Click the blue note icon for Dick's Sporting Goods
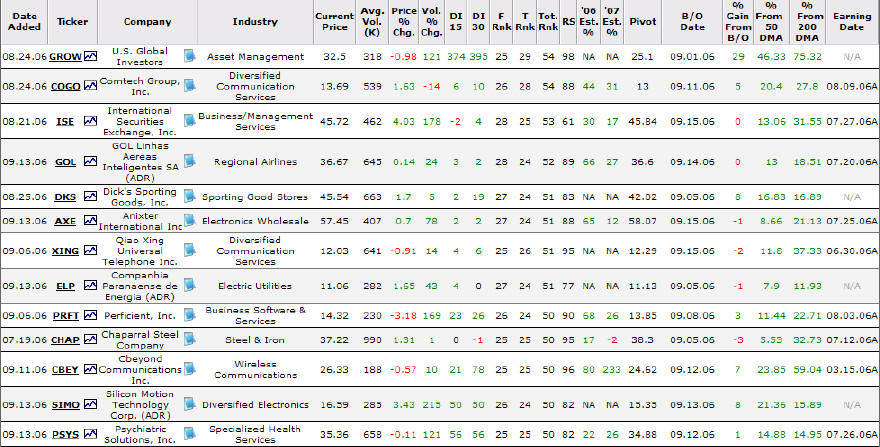The image size is (880, 447). 190,196
